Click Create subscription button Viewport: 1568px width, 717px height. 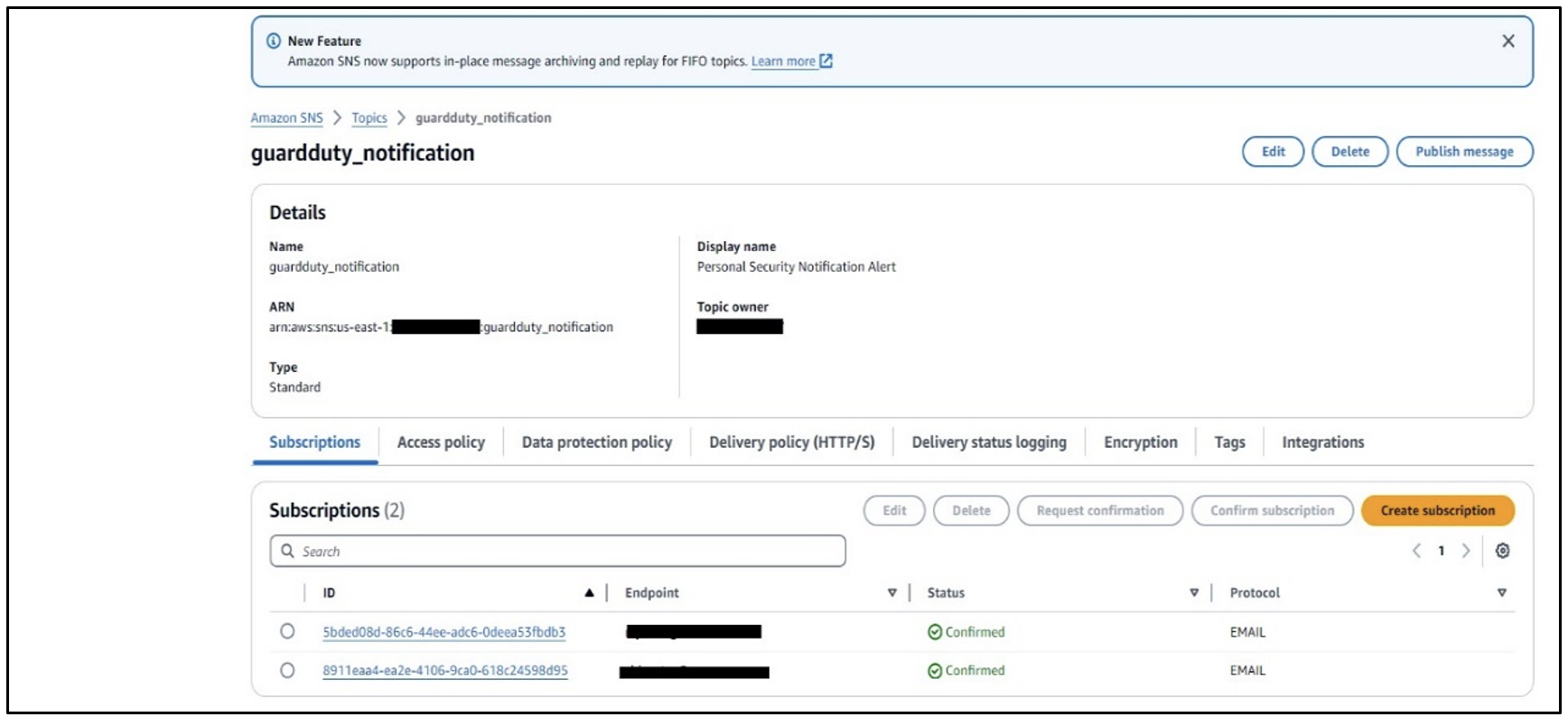[x=1438, y=511]
